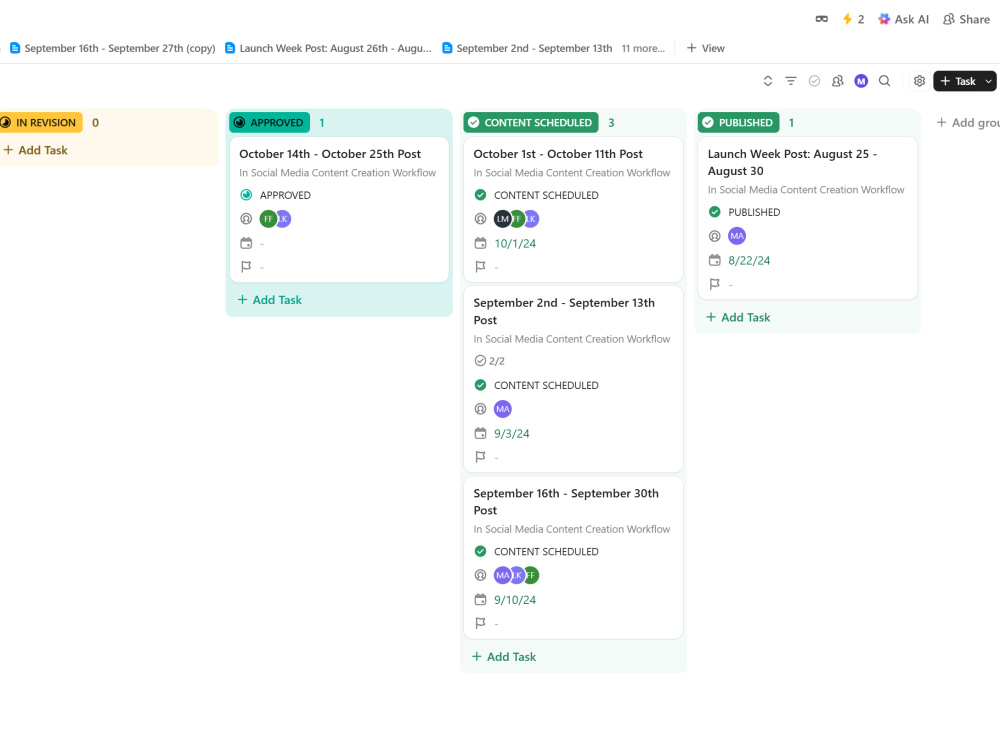The height and width of the screenshot is (750, 1000).
Task: Click LM assignee avatar on October 1st card
Action: (x=503, y=219)
